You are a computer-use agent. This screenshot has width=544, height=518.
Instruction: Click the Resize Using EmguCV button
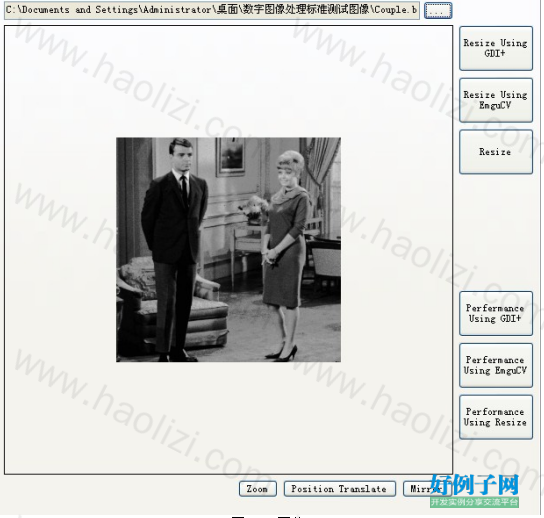[496, 100]
